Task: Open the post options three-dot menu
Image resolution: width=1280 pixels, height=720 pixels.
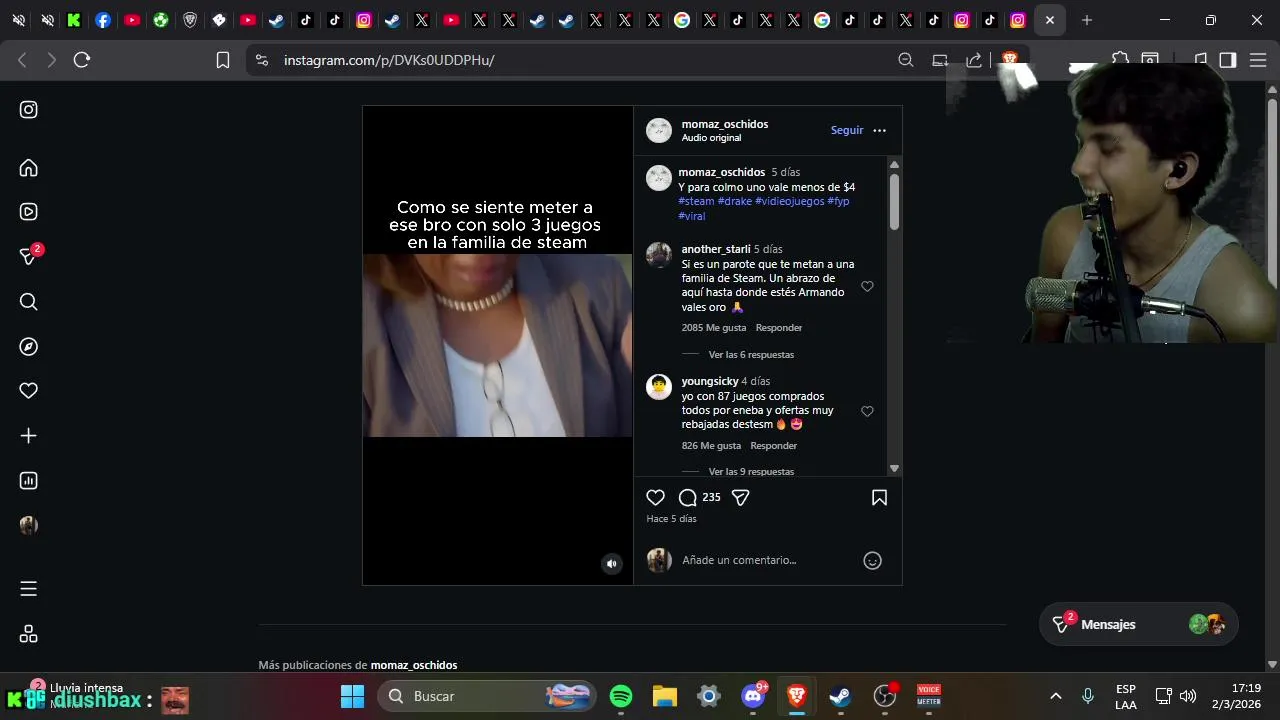Action: click(880, 131)
